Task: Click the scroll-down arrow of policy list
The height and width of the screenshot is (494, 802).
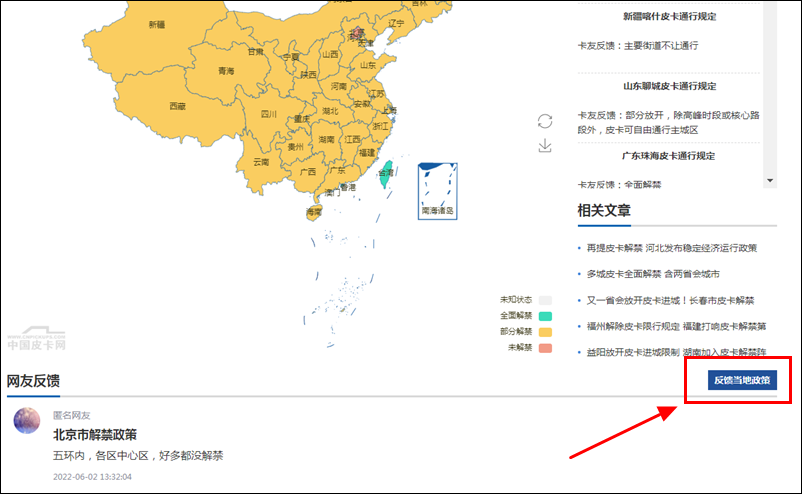Action: click(x=770, y=181)
